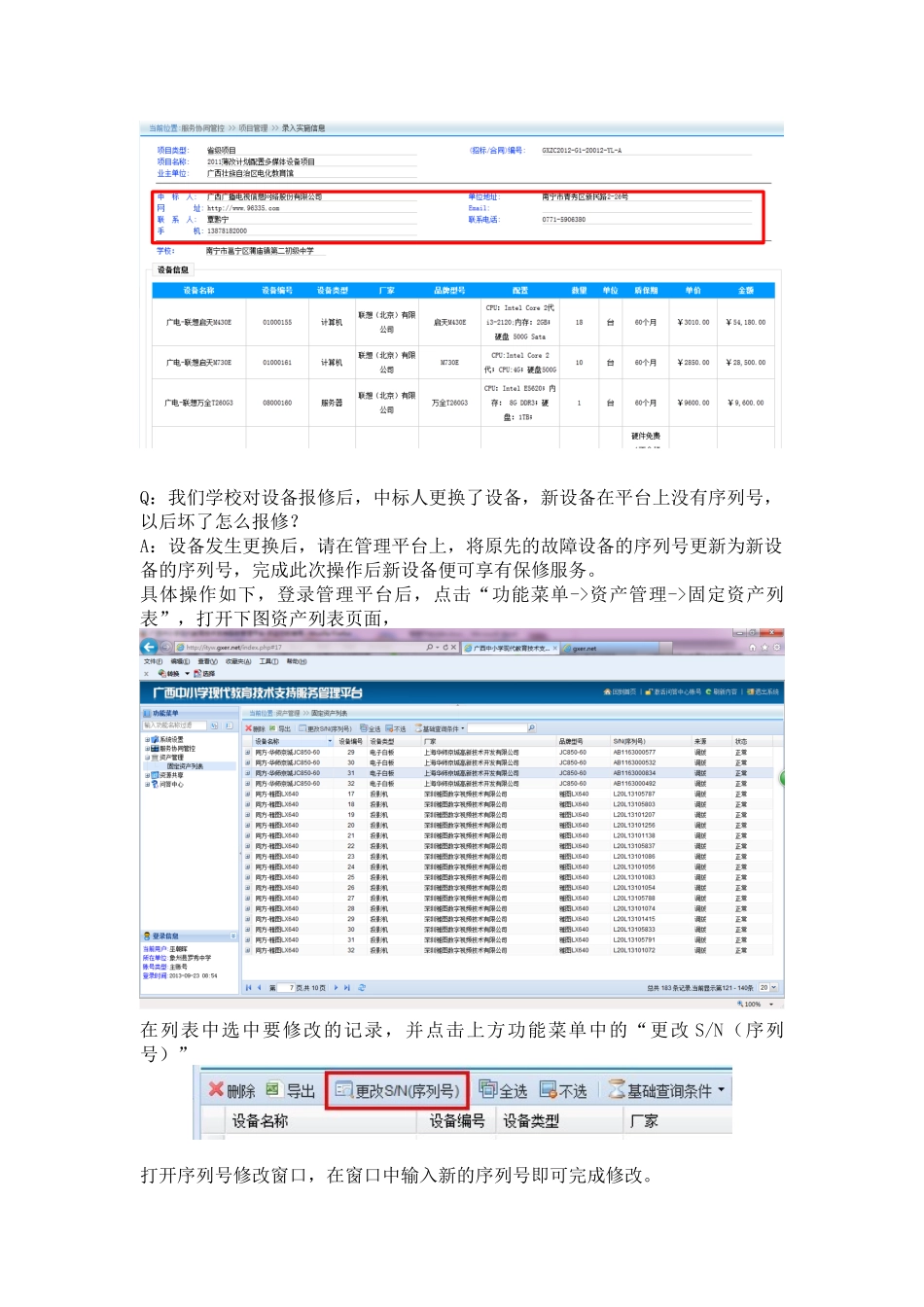Screen dimensions: 924x1307
Task: Click the browser favorites star icon
Action: point(764,647)
